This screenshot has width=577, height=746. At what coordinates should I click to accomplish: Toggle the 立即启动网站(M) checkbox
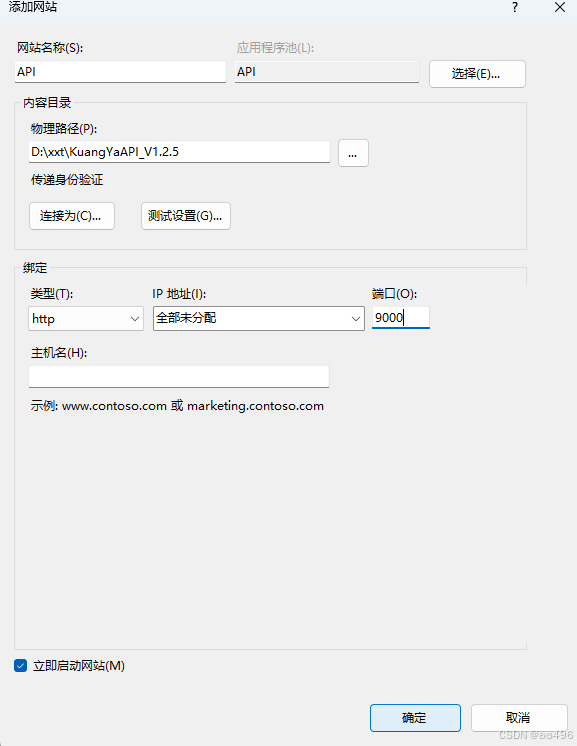[x=20, y=666]
